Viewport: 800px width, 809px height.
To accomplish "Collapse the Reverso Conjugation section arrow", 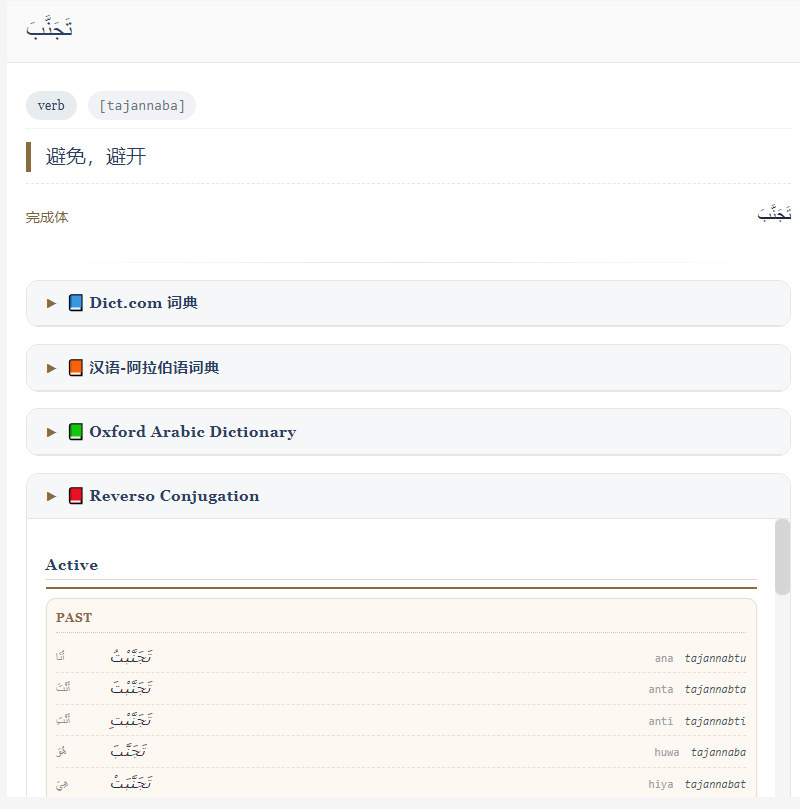I will pos(51,496).
